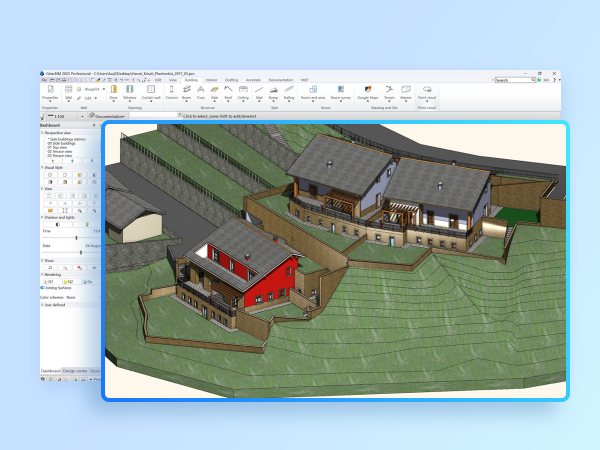Viewport: 600px width, 450px height.
Task: Select the Side buildings interior perspective view
Action: [67, 139]
